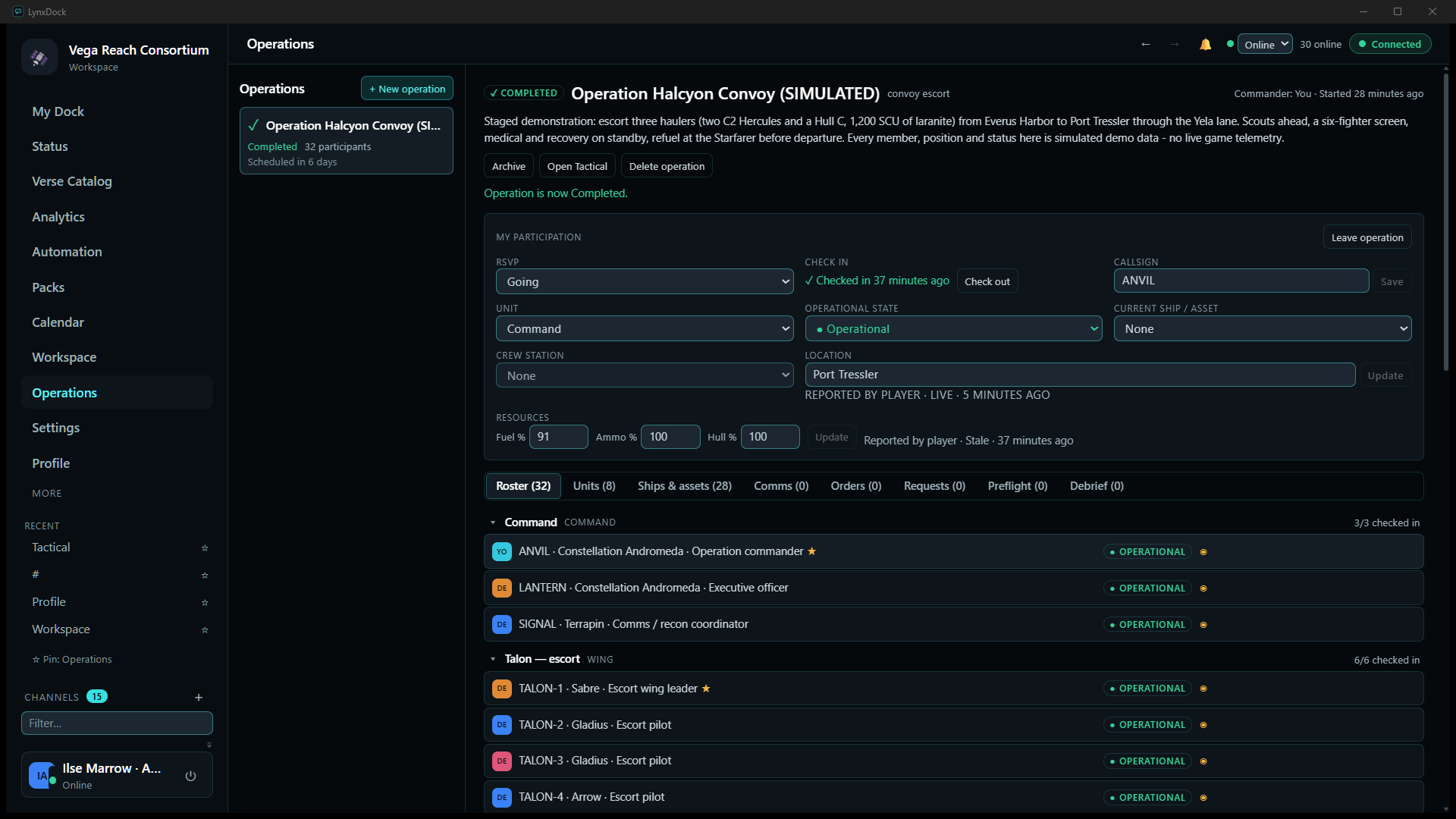Open the Debrief (0) tab
1456x819 pixels.
[1097, 486]
